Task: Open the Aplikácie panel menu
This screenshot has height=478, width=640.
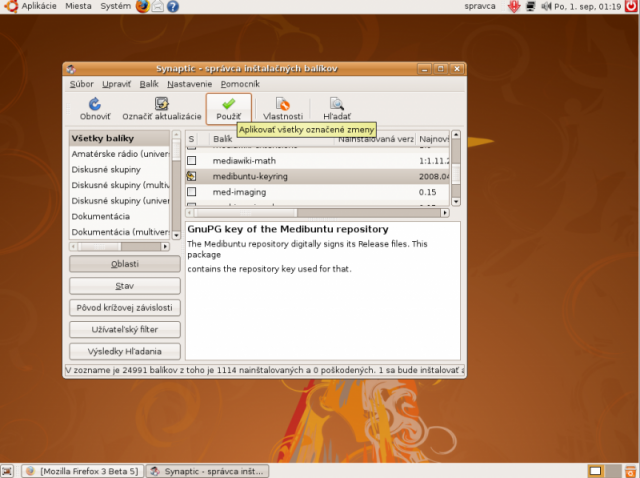Action: (39, 6)
